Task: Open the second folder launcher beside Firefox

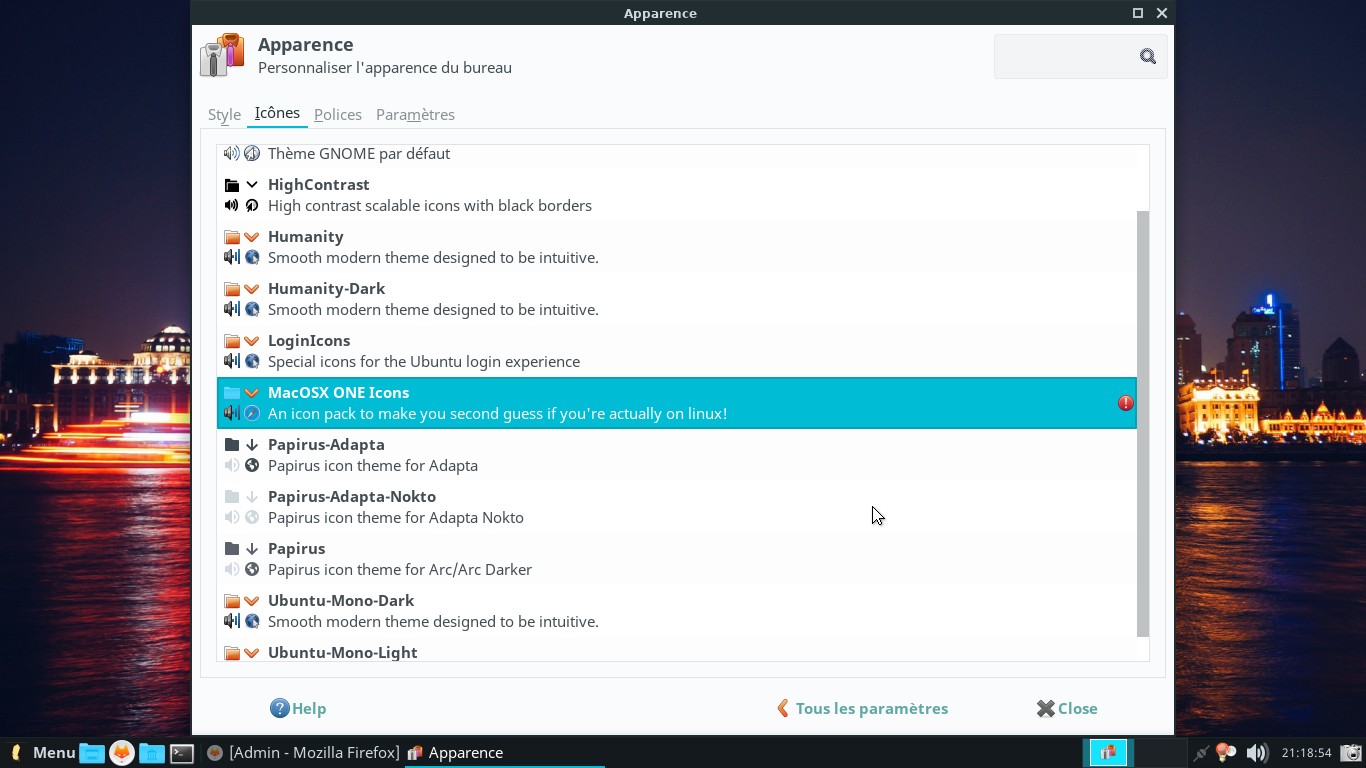Action: tap(152, 753)
